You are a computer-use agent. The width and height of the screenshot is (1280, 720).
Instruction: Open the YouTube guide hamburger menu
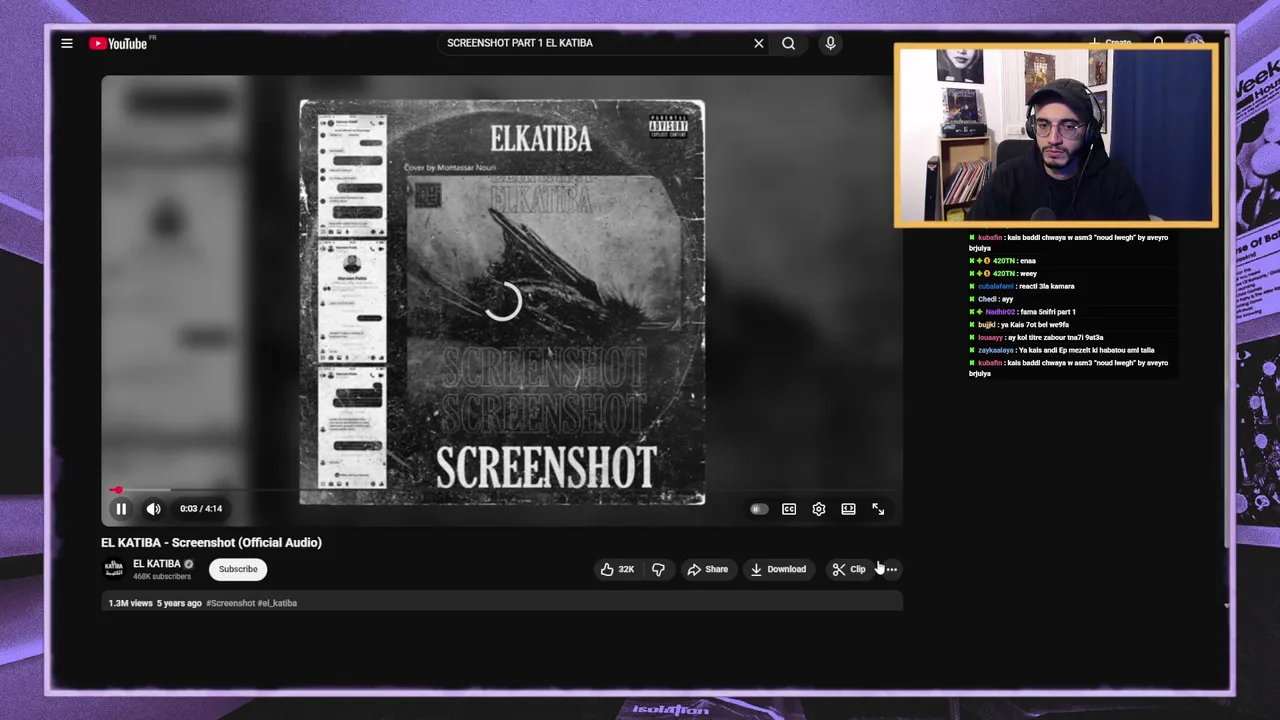pos(67,43)
